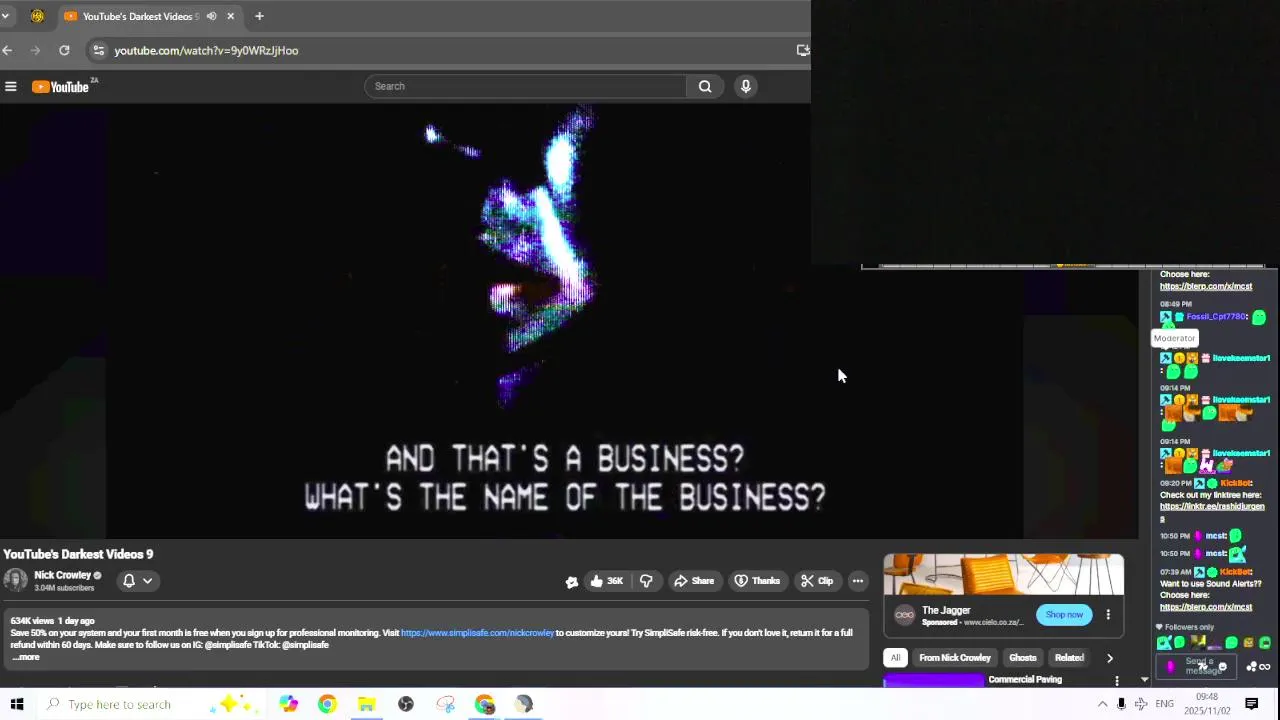Select the Ghosts filter chip

[x=1023, y=658]
